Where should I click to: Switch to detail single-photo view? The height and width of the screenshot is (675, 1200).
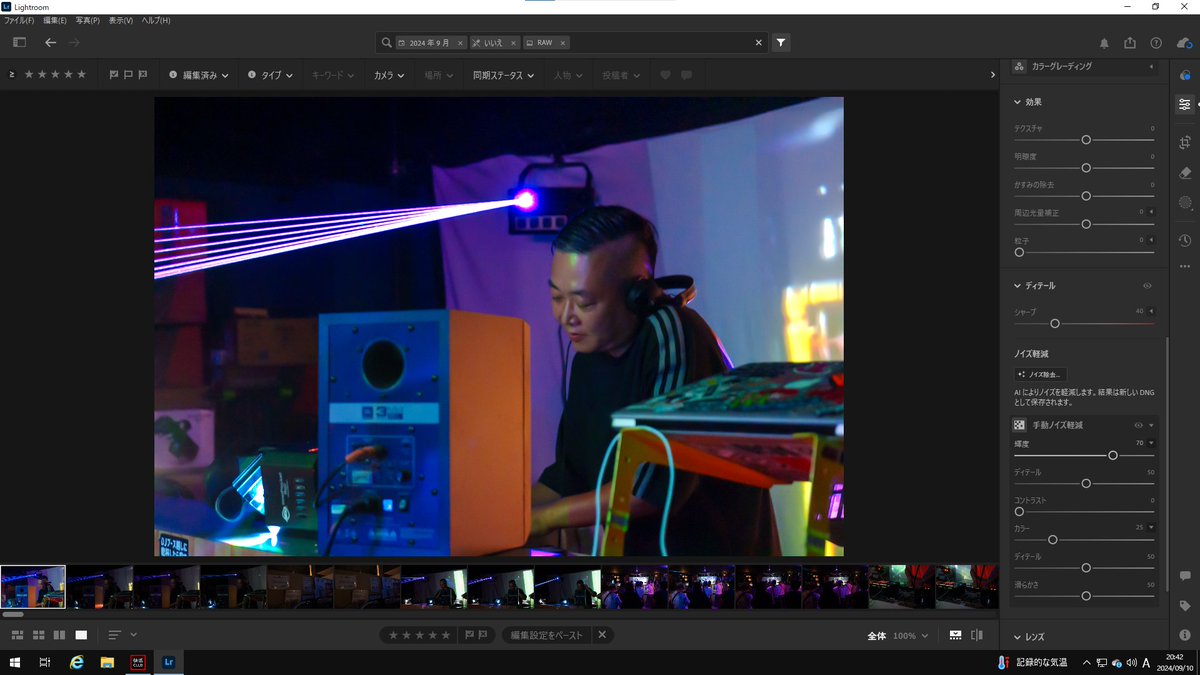click(x=81, y=635)
